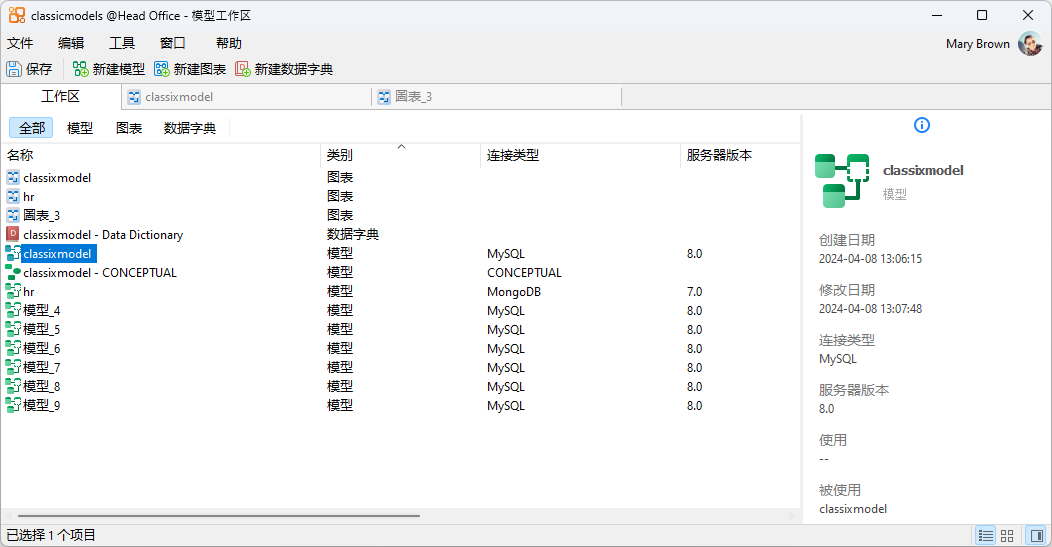Select the 全部 filter
This screenshot has height=547, width=1052.
(32, 128)
